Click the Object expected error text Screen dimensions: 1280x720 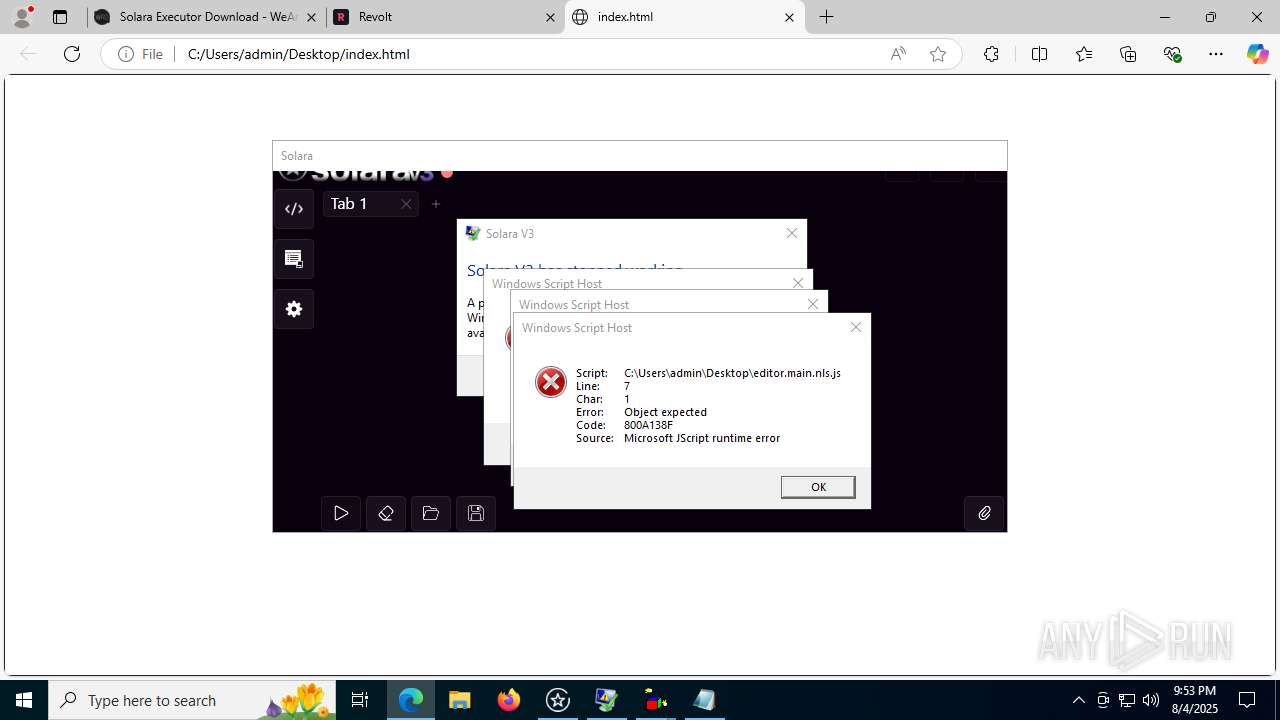(x=665, y=412)
